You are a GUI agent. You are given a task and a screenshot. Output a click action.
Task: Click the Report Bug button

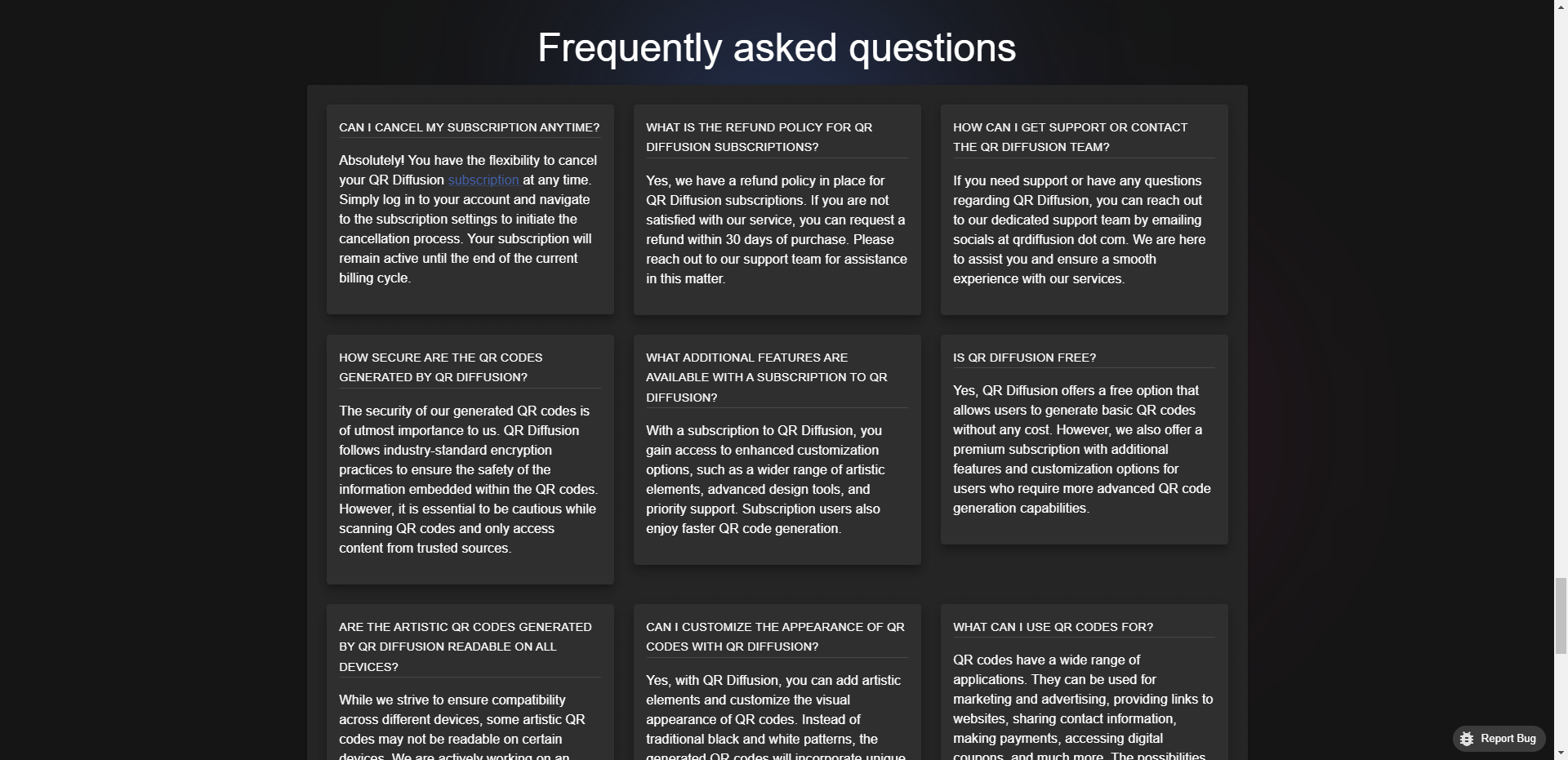[x=1499, y=739]
